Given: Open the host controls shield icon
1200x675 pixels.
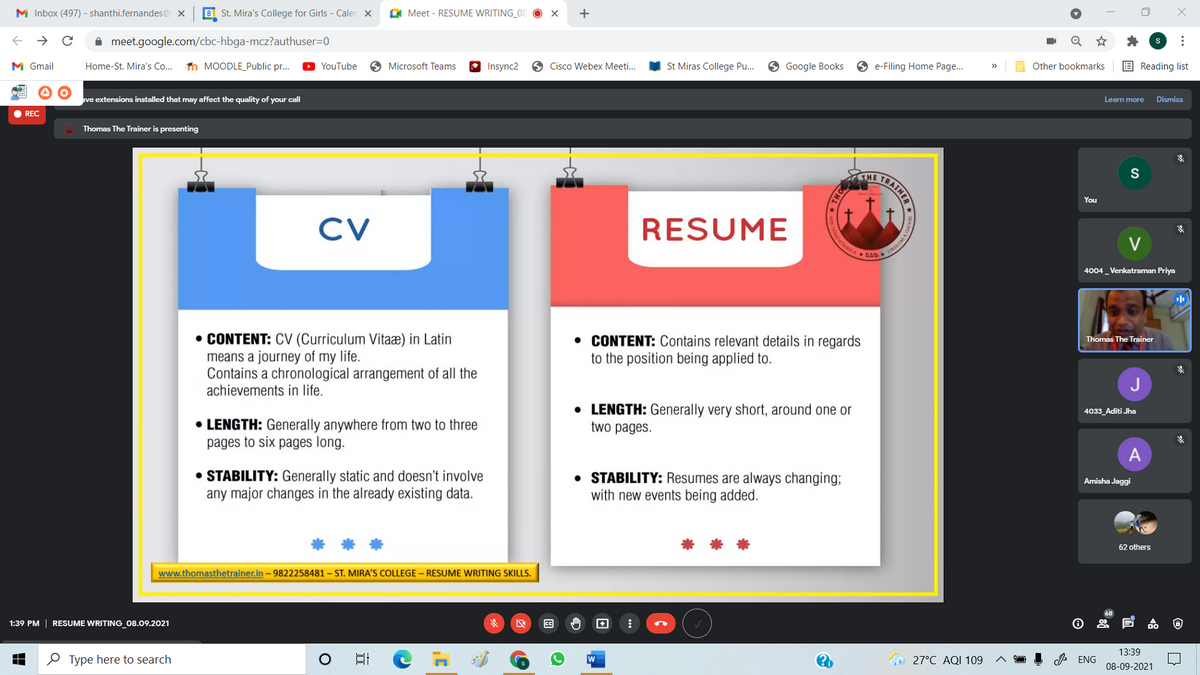Looking at the screenshot, I should tap(1178, 623).
